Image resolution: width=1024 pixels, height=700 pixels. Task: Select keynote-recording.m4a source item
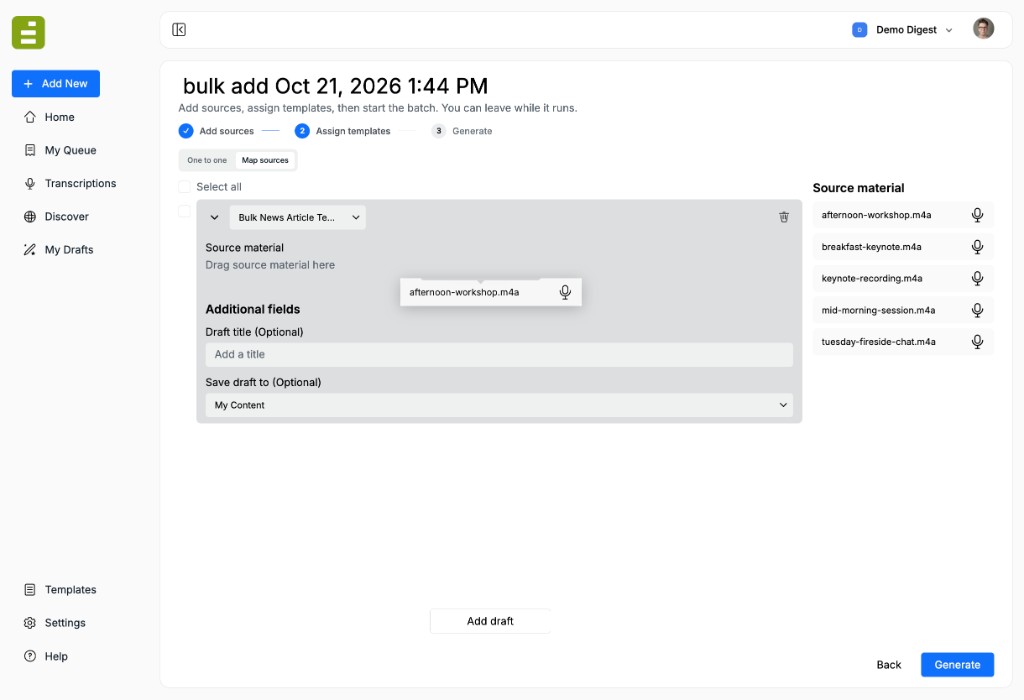click(903, 278)
